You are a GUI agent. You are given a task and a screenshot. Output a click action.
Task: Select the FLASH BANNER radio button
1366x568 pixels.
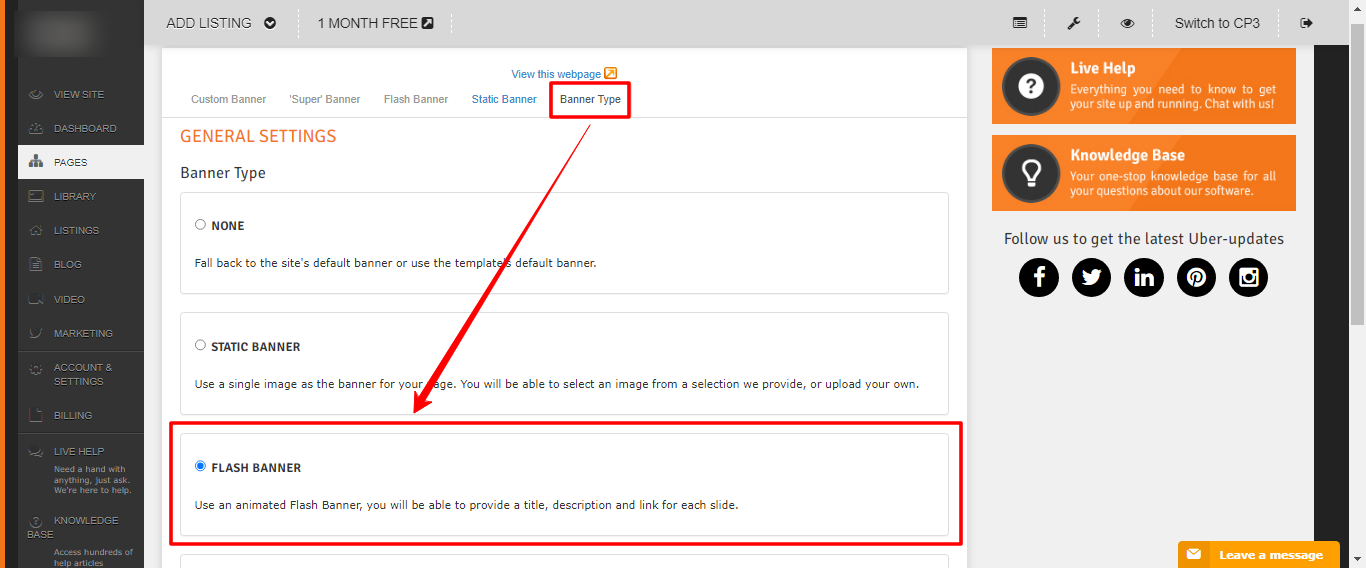click(x=201, y=466)
